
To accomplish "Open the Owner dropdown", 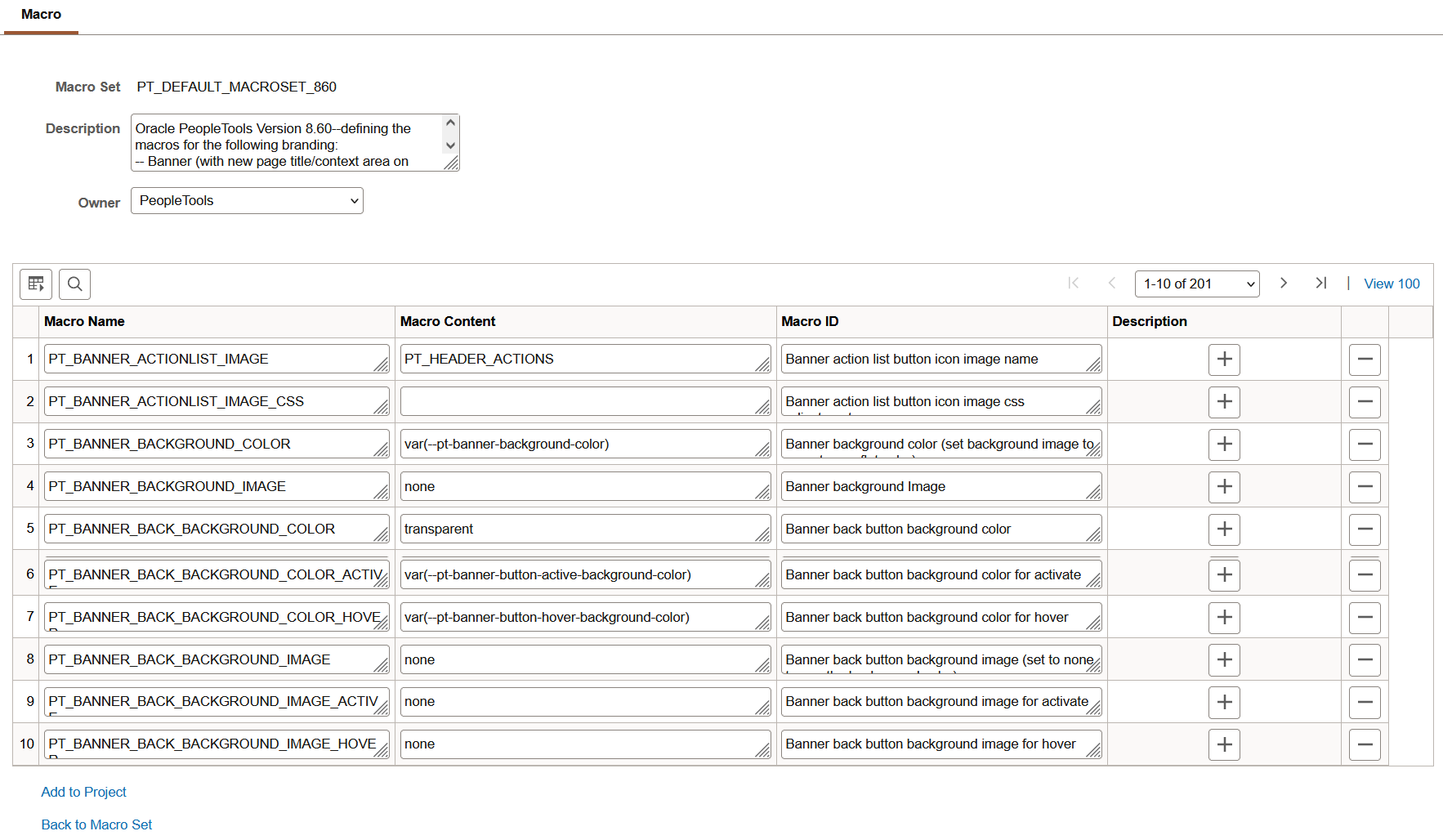I will [247, 201].
